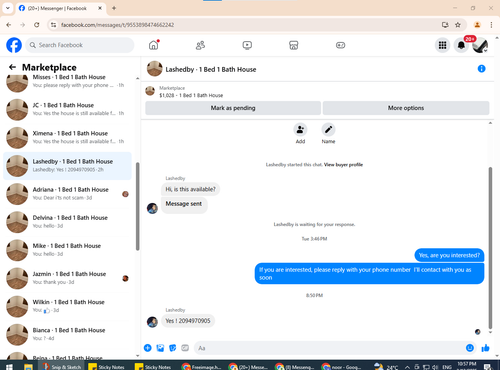The height and width of the screenshot is (370, 500).
Task: Click Lashedby header profile thumbnail
Action: (x=155, y=69)
